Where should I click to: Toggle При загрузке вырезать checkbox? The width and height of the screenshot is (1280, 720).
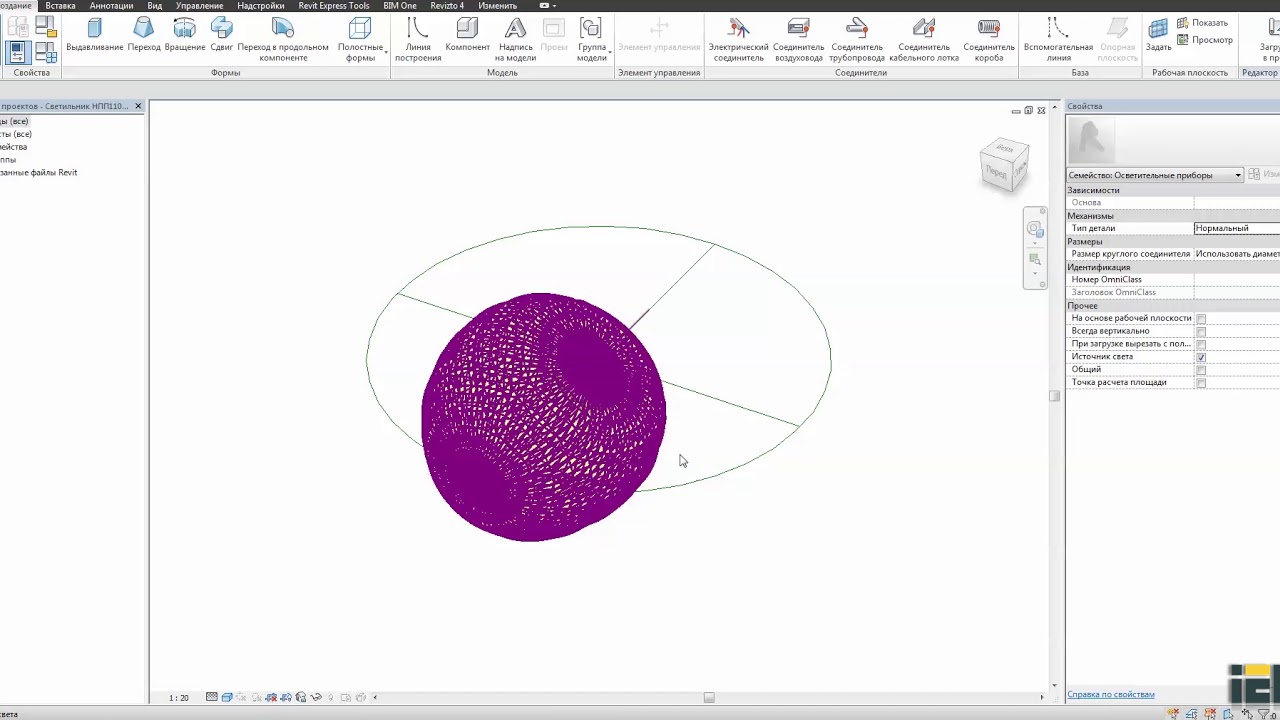tap(1201, 344)
